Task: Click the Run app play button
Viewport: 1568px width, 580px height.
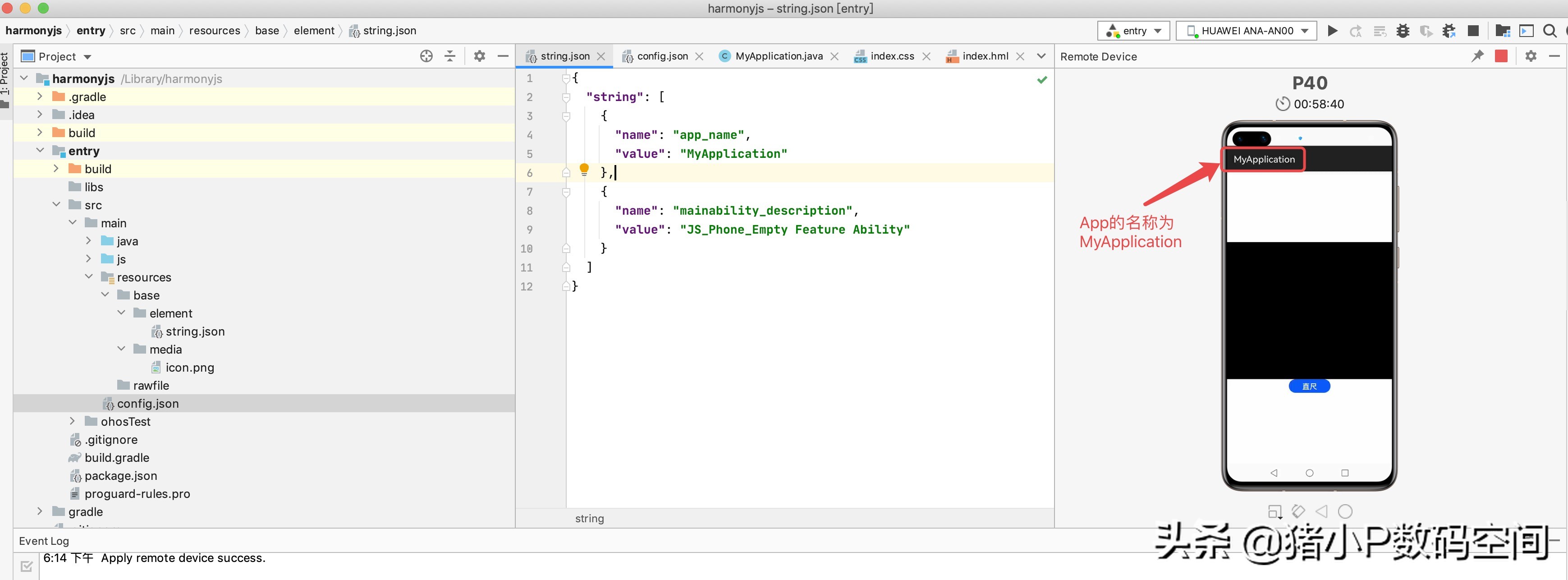Action: 1332,31
